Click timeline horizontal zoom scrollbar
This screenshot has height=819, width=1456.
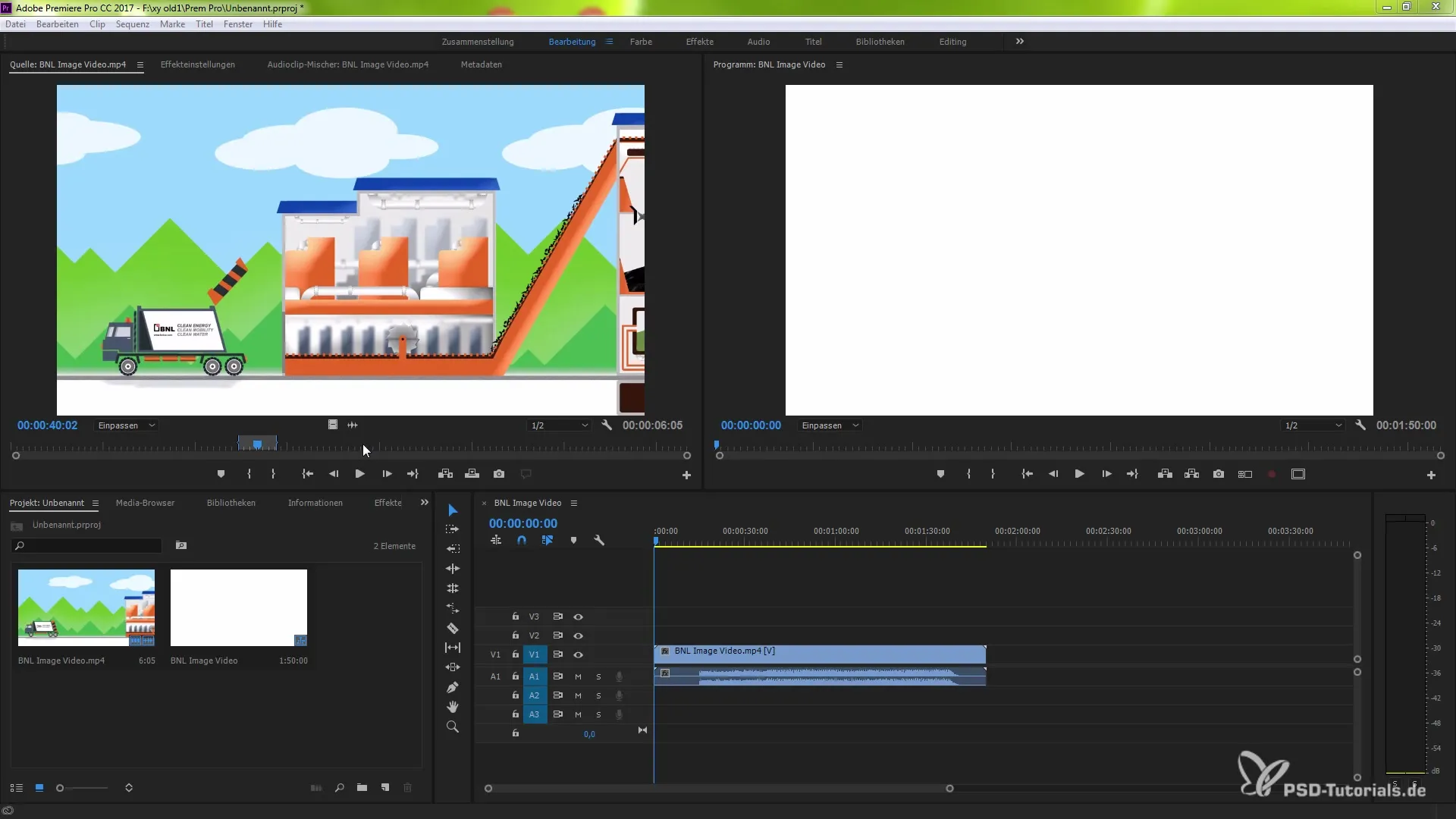719,789
